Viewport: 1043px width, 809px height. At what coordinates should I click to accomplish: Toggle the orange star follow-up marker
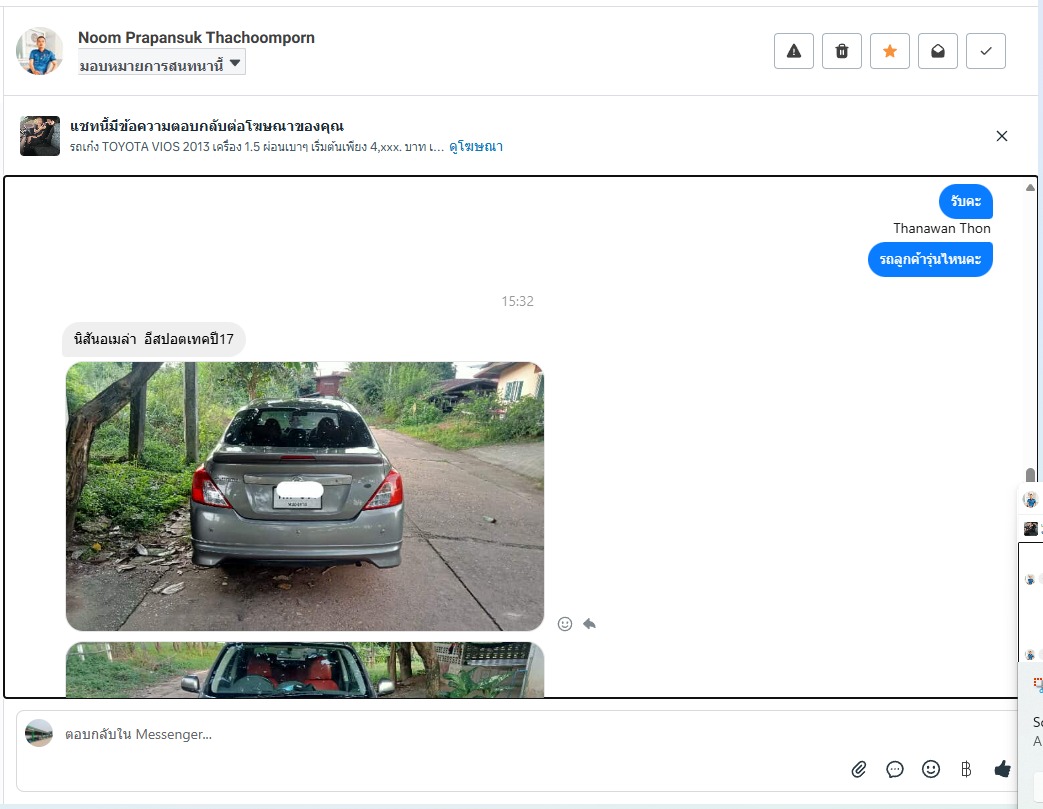point(889,51)
